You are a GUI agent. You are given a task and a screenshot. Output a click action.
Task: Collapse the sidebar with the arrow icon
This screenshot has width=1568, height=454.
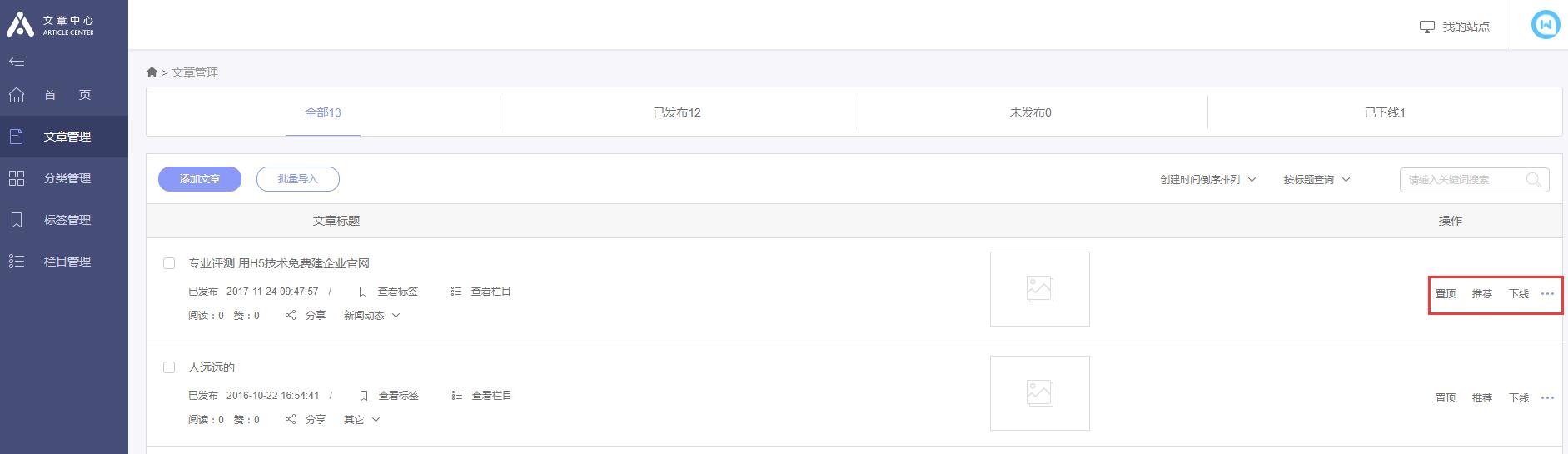pos(17,61)
